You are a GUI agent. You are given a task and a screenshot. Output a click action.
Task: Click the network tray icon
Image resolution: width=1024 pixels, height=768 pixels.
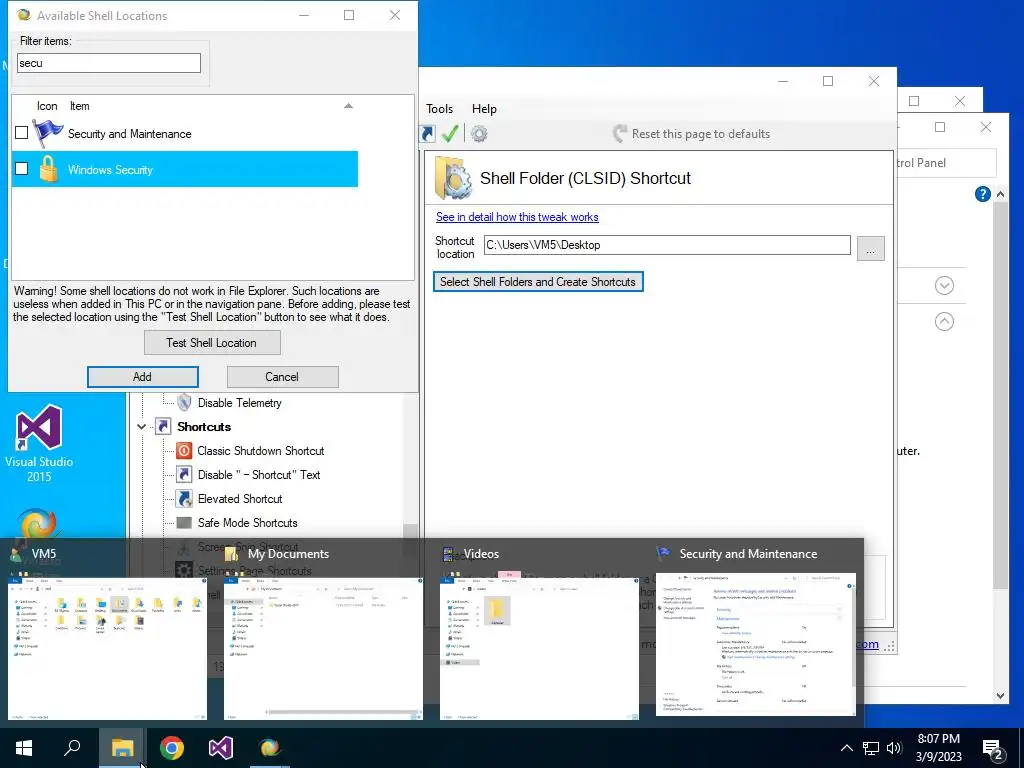click(x=871, y=748)
